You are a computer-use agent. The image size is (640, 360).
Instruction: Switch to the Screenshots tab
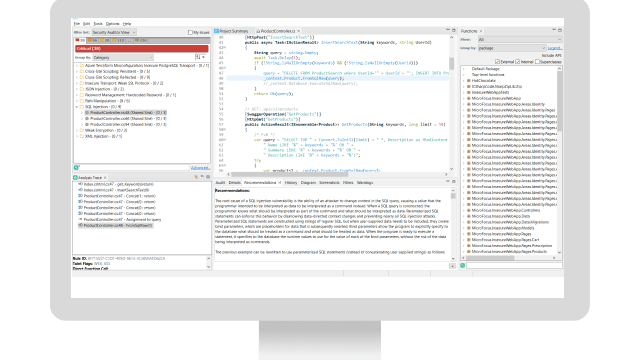pos(329,182)
